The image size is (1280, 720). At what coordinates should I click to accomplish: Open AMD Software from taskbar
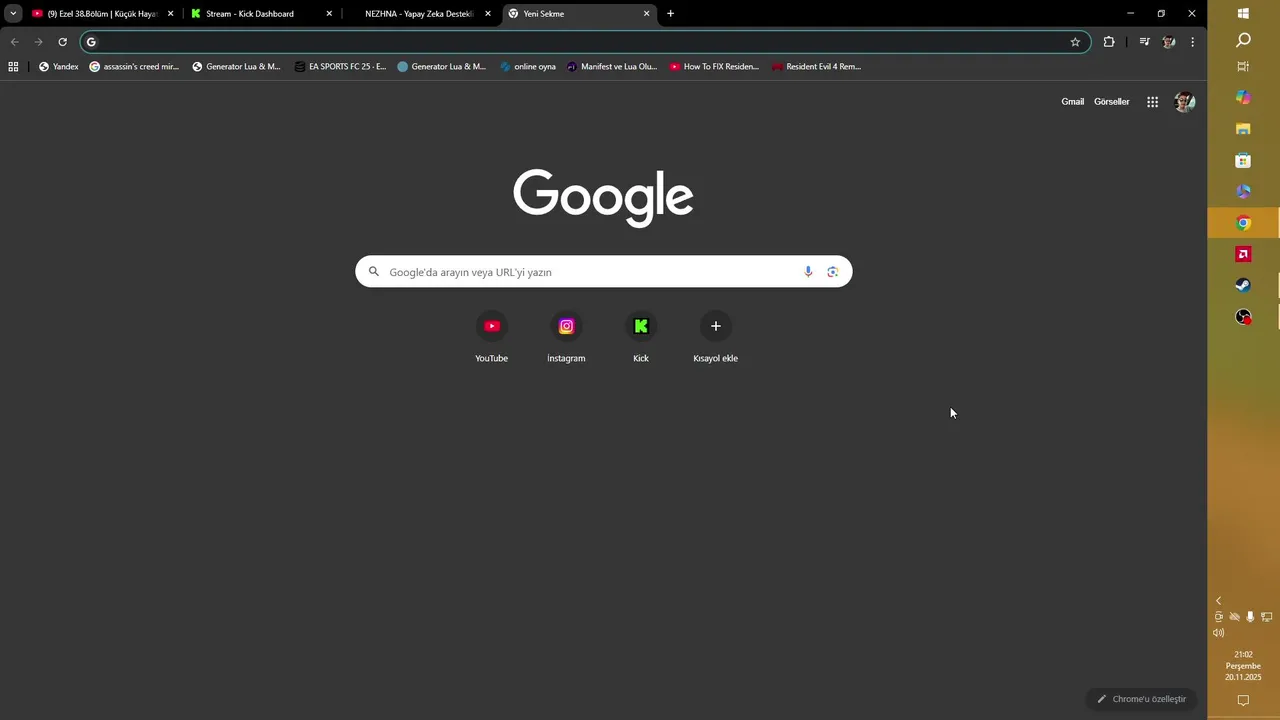1243,254
